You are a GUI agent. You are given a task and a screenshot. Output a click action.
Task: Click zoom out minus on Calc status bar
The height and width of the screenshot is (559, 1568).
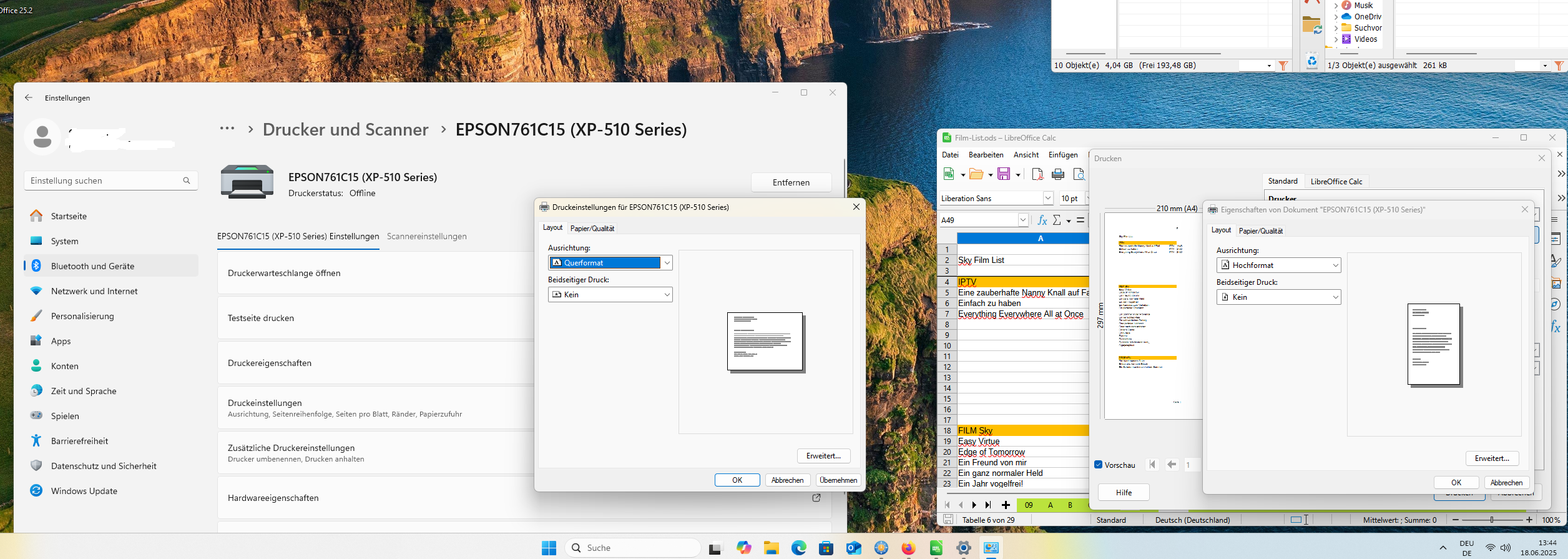[x=1456, y=520]
